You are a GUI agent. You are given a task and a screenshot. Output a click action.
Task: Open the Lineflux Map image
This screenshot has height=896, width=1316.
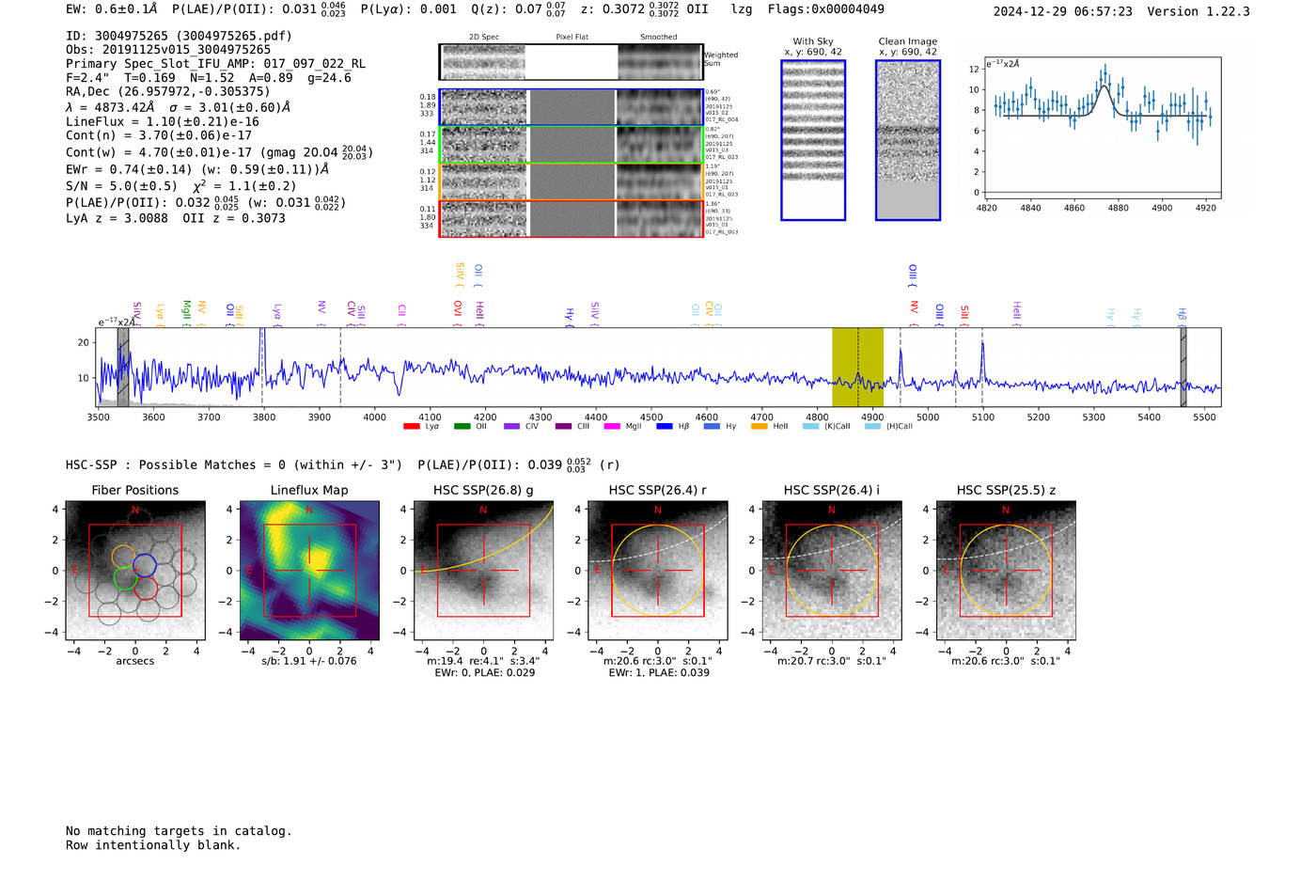[x=309, y=571]
